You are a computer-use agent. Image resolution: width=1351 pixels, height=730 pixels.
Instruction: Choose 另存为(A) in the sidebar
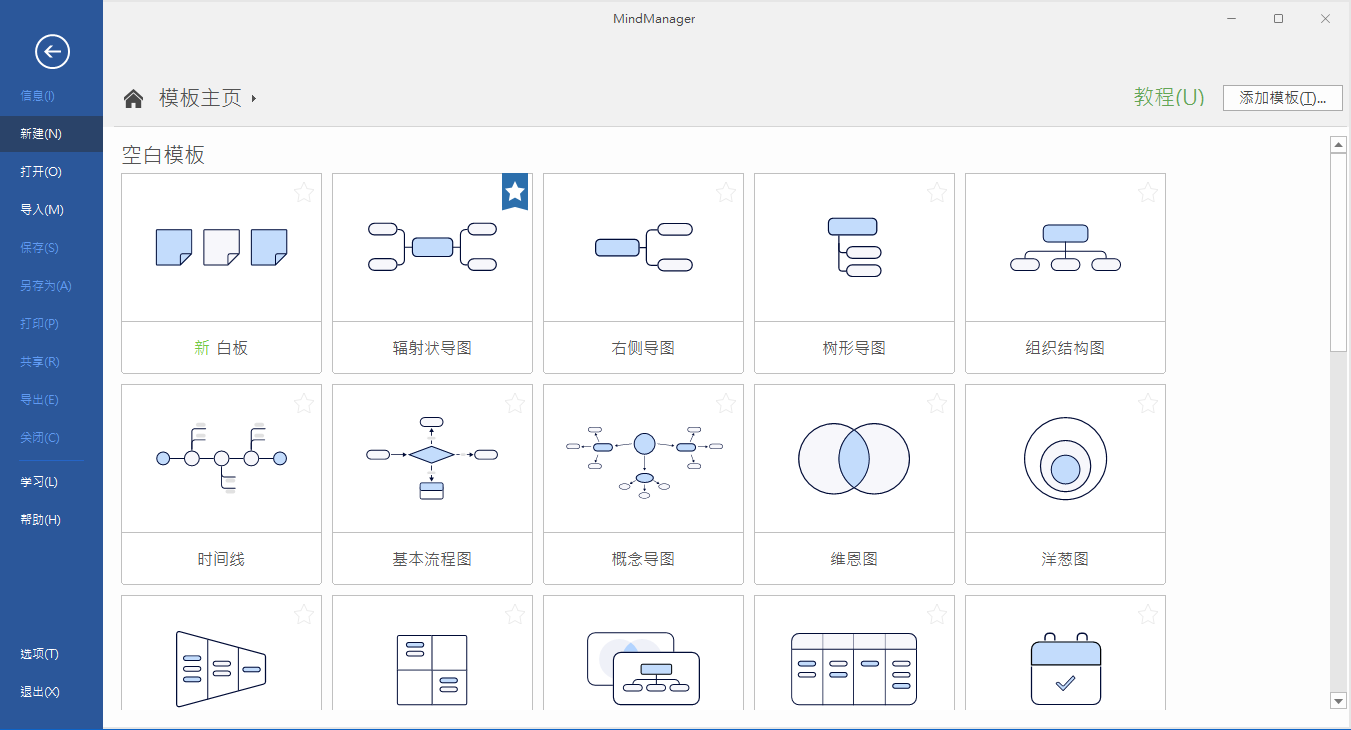51,286
